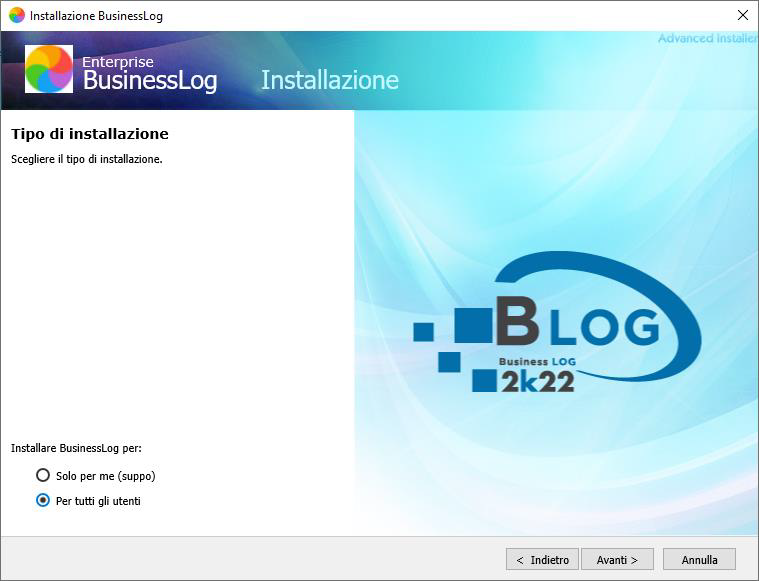The width and height of the screenshot is (759, 581).
Task: Click the BLOG 2k22 logo graphic
Action: [x=557, y=322]
